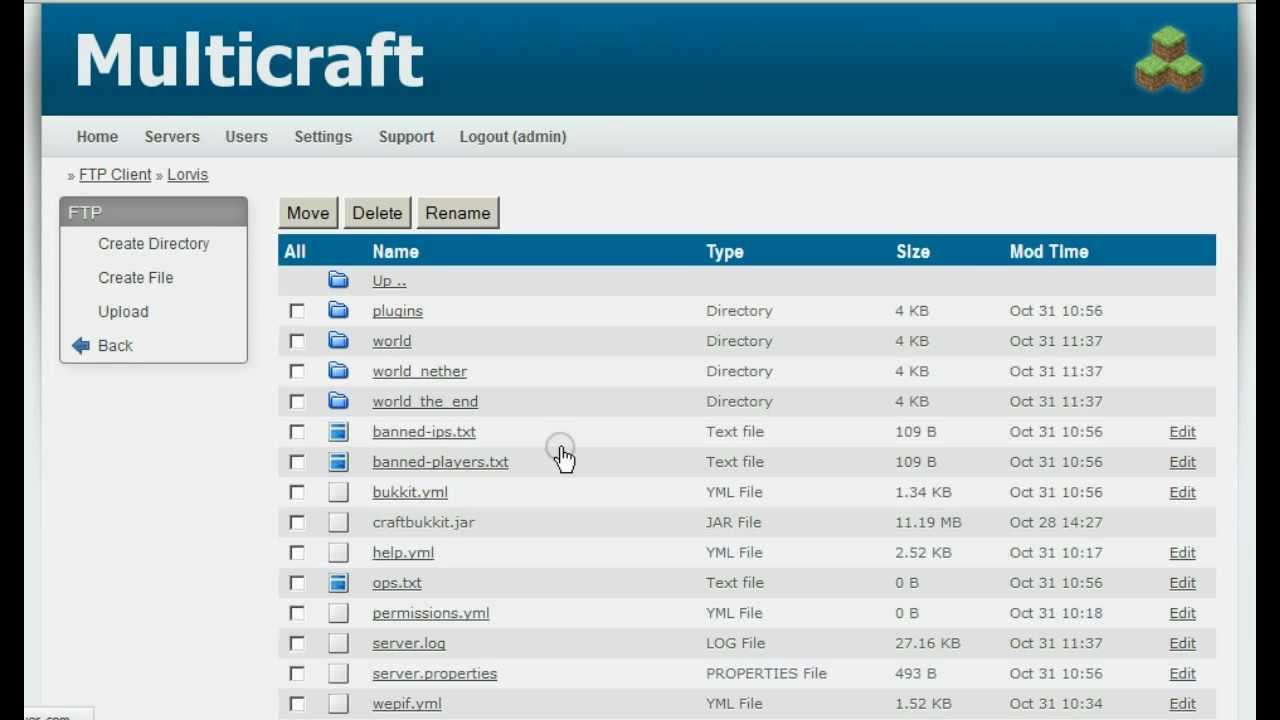This screenshot has width=1280, height=720.
Task: Toggle the checkbox for bukkit.yml
Action: coord(297,492)
